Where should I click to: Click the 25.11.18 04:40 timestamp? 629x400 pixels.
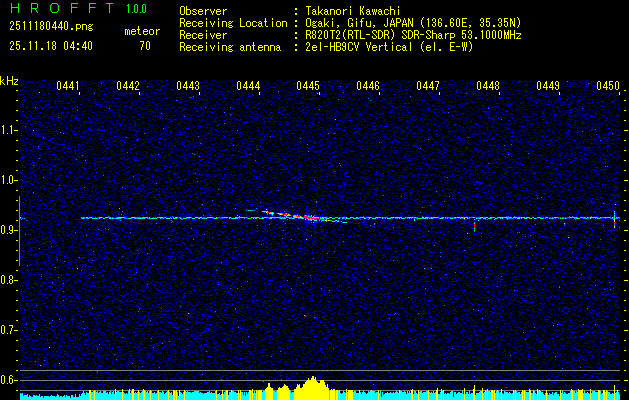pyautogui.click(x=50, y=46)
